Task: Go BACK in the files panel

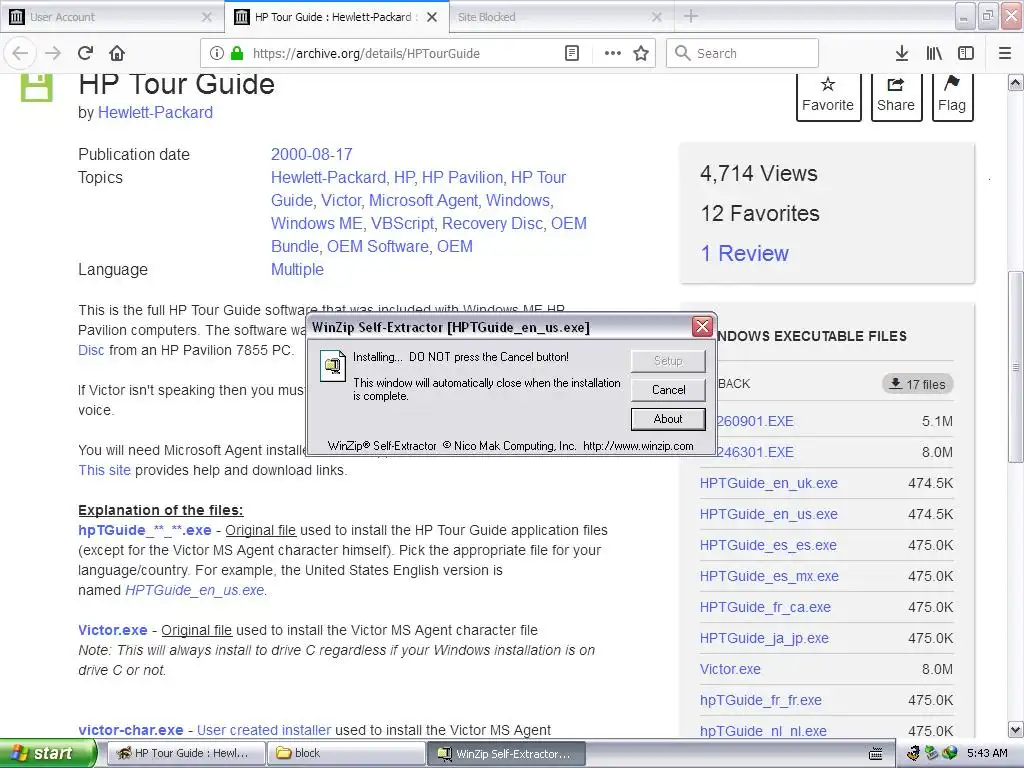Action: click(x=733, y=384)
